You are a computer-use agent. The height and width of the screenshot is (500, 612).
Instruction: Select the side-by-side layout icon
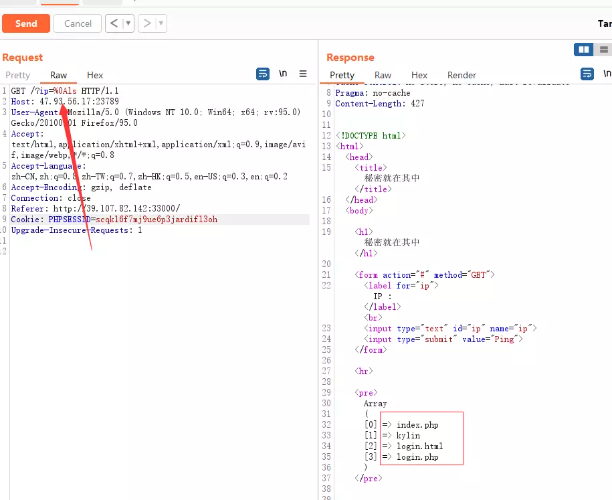point(583,49)
